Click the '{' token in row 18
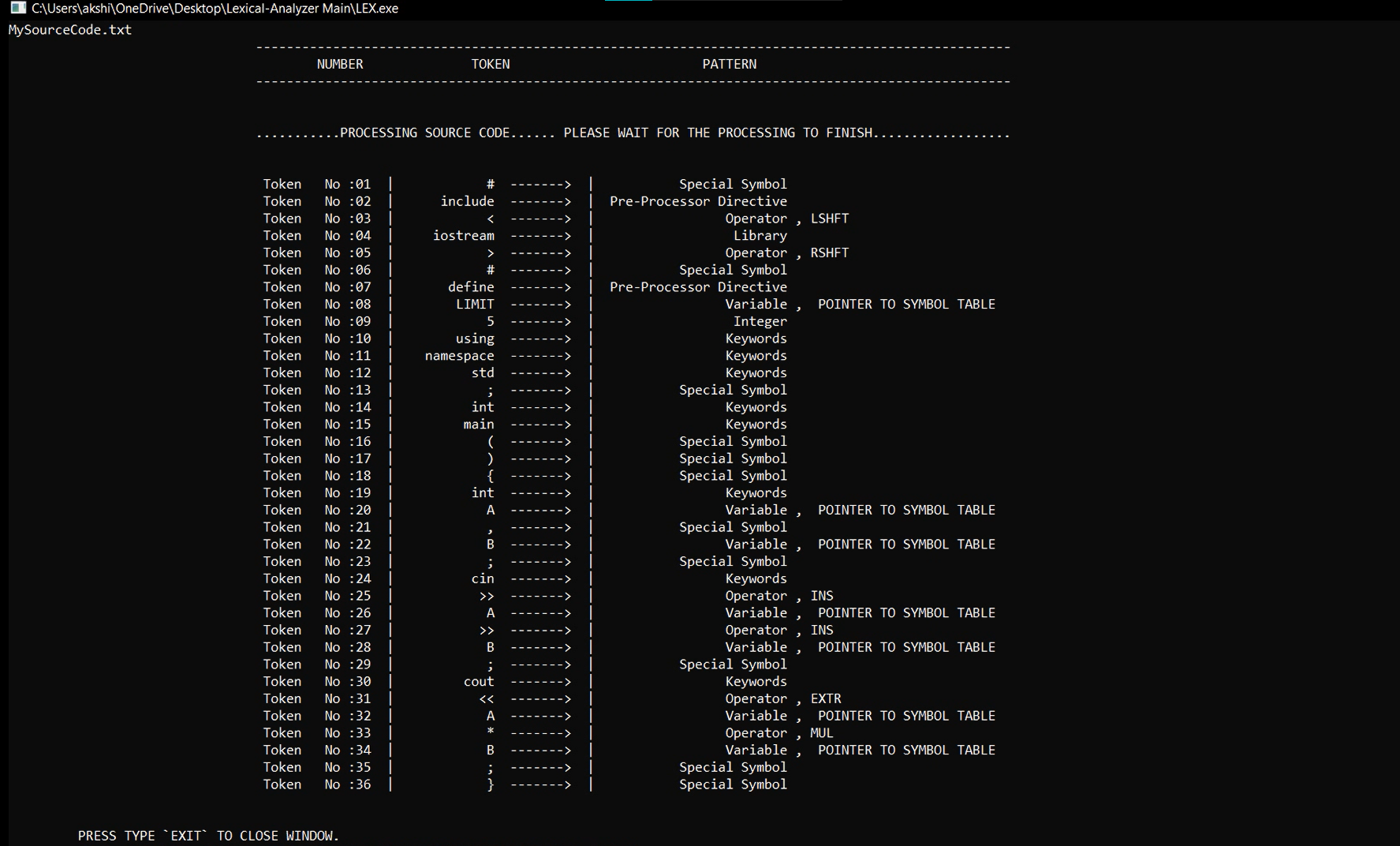This screenshot has width=1400, height=846. click(x=491, y=476)
